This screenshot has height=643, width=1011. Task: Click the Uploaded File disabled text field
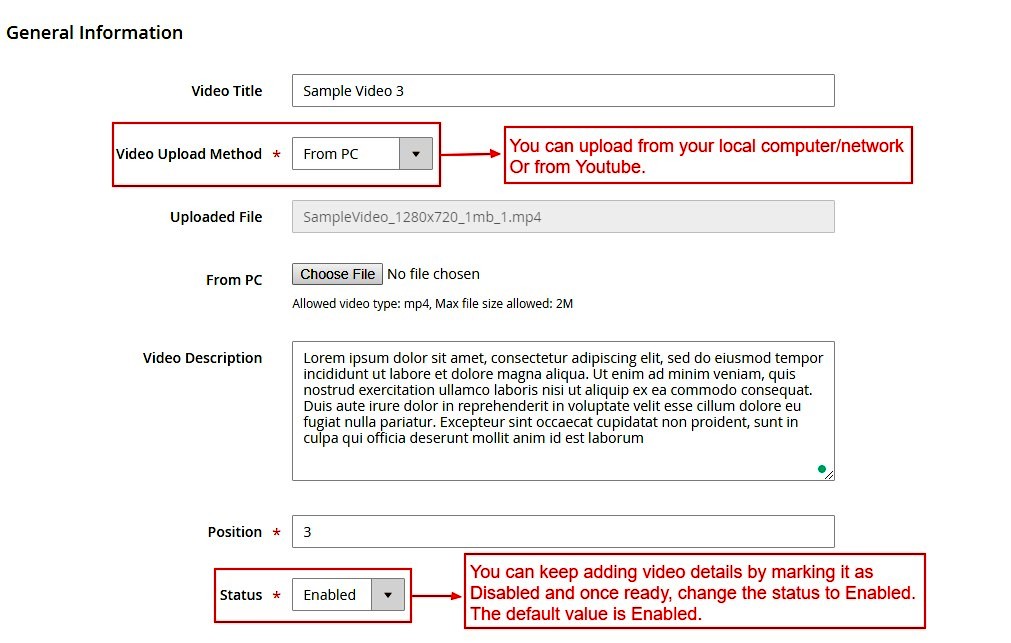(562, 217)
